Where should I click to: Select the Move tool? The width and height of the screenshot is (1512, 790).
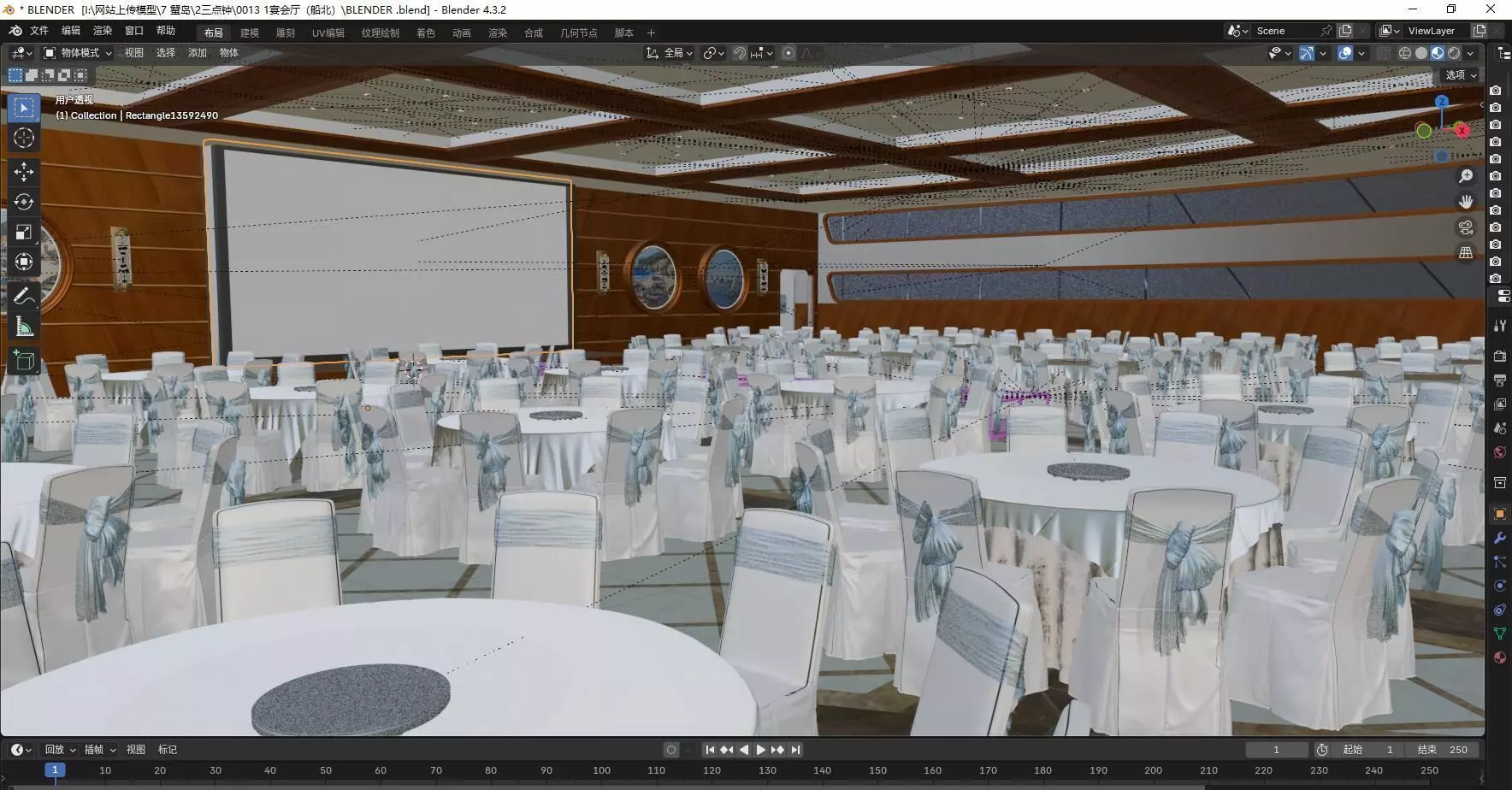(24, 172)
